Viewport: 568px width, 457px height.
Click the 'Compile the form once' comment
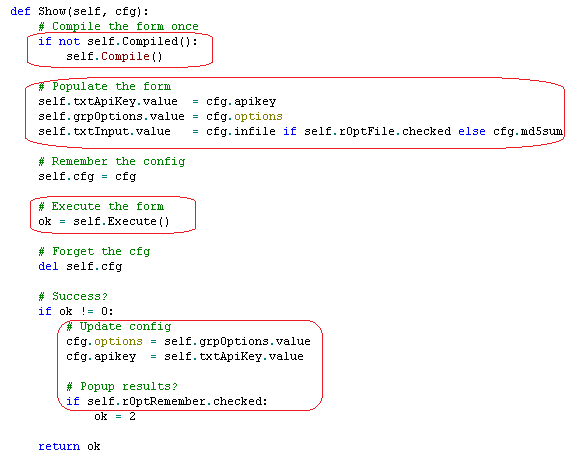118,26
